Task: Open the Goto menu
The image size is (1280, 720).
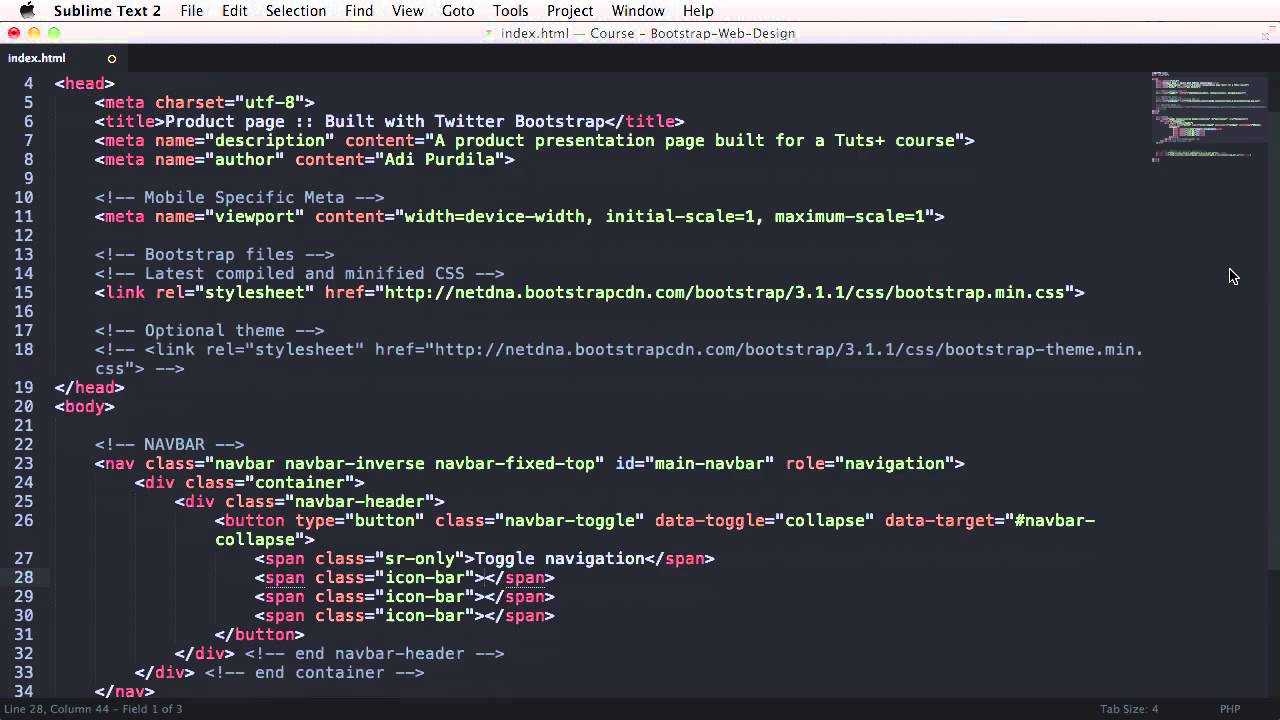Action: 458,11
